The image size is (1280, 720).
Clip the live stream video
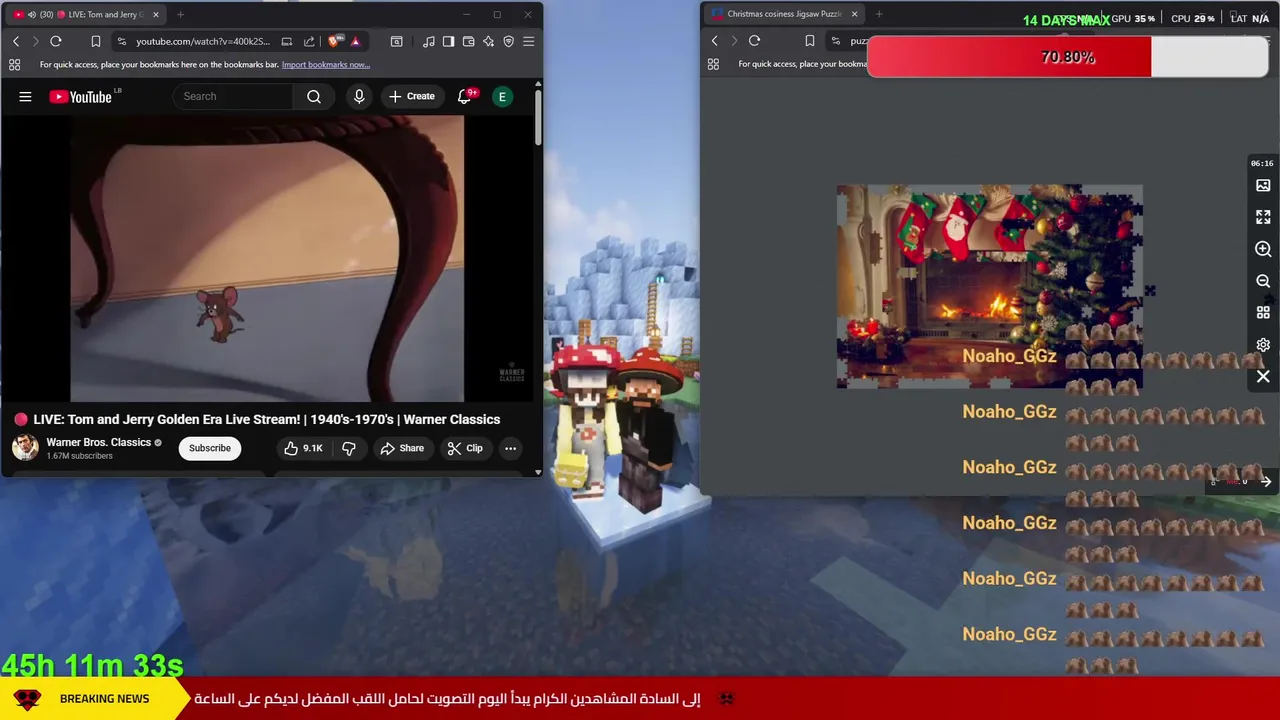click(x=465, y=448)
